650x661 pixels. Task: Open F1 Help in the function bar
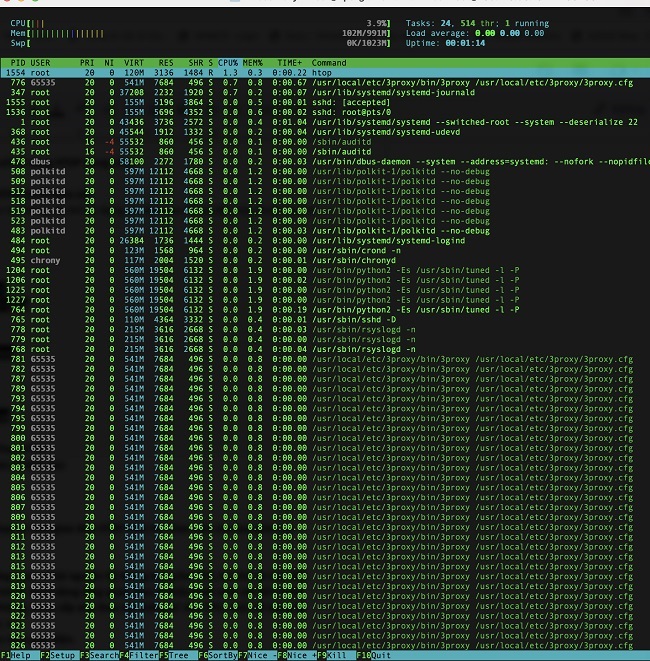tap(19, 656)
